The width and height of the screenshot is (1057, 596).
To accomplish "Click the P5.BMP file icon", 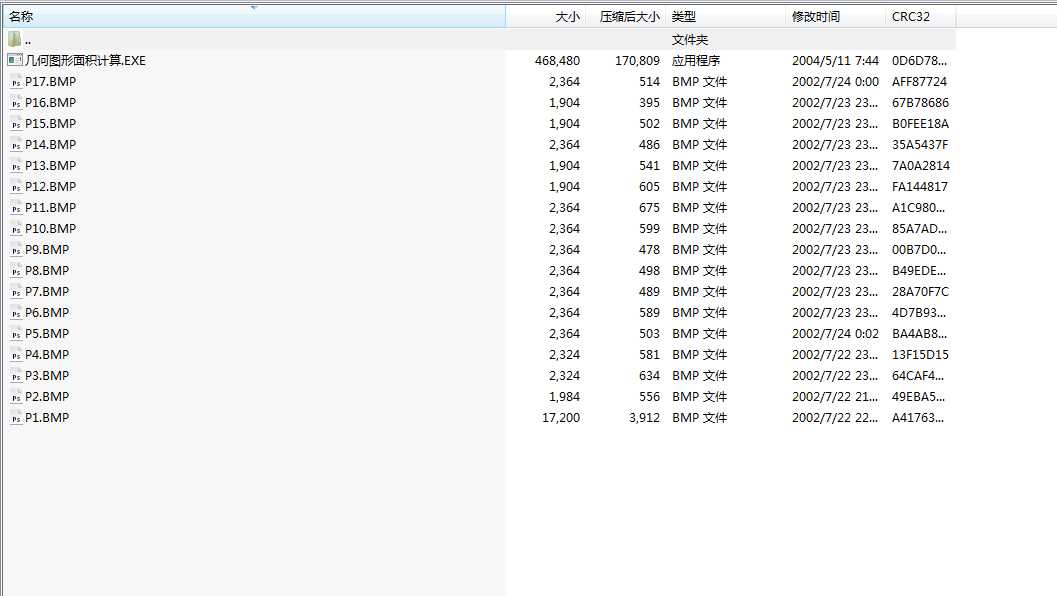I will pos(16,334).
